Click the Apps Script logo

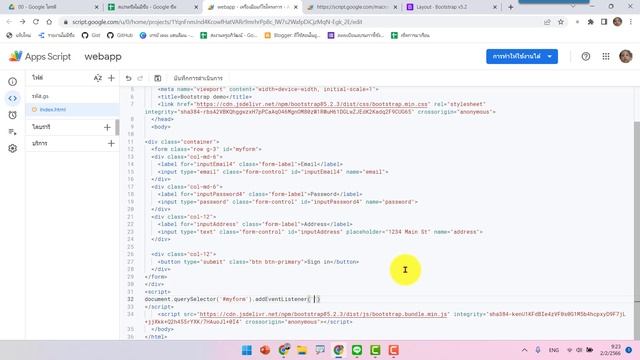click(x=40, y=56)
